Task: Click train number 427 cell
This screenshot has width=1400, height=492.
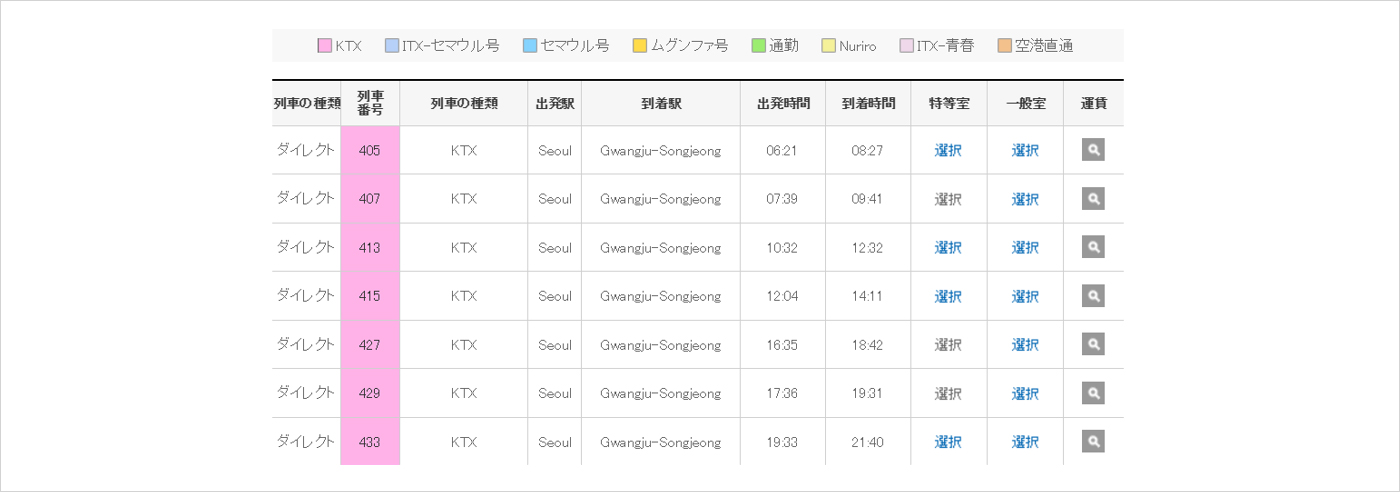Action: (x=370, y=344)
